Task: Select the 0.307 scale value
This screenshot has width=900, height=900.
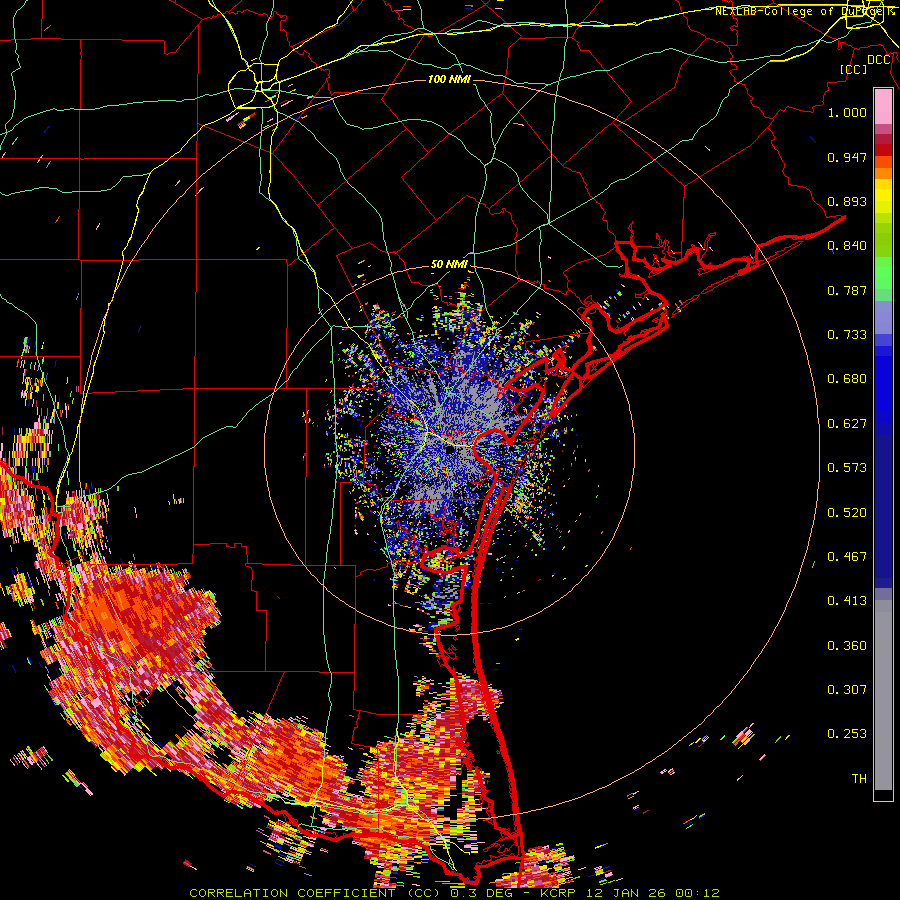Action: [847, 690]
